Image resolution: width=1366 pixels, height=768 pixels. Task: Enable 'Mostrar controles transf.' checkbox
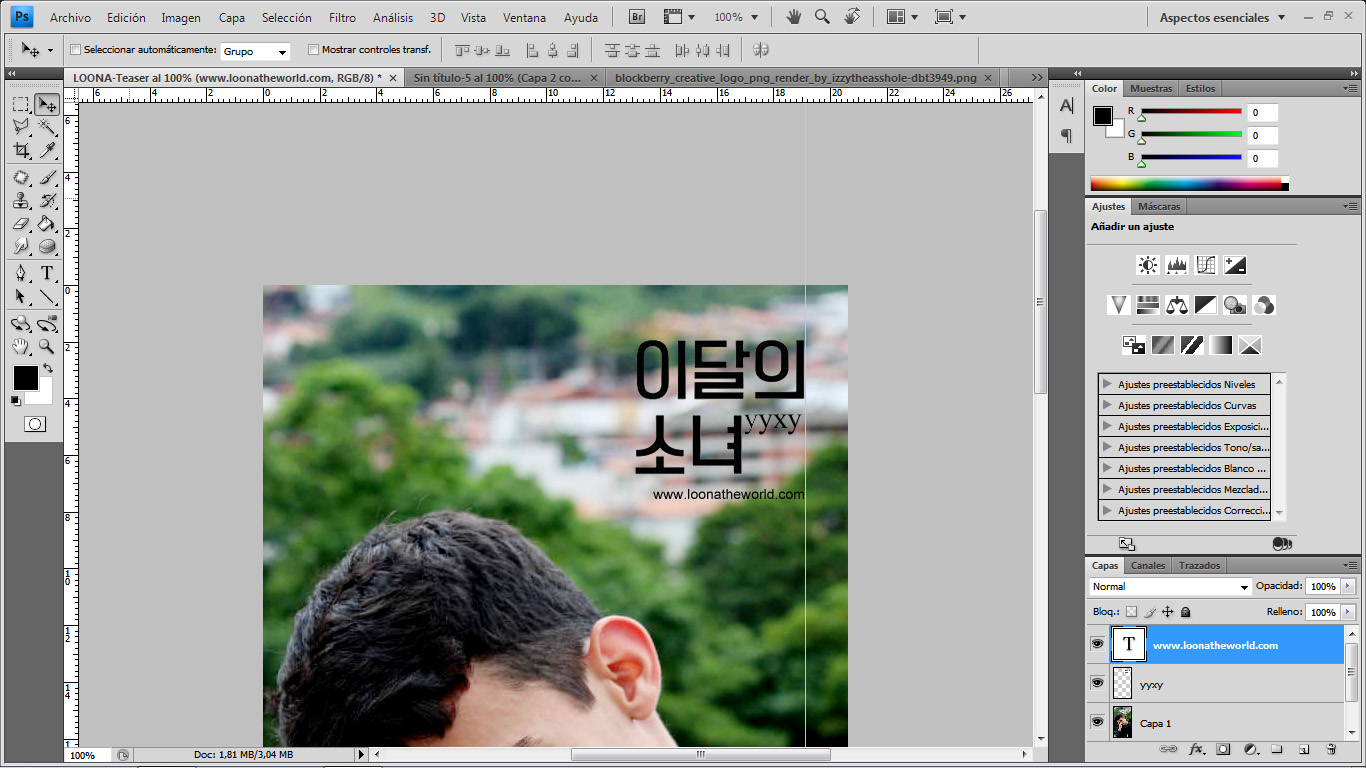(x=313, y=49)
